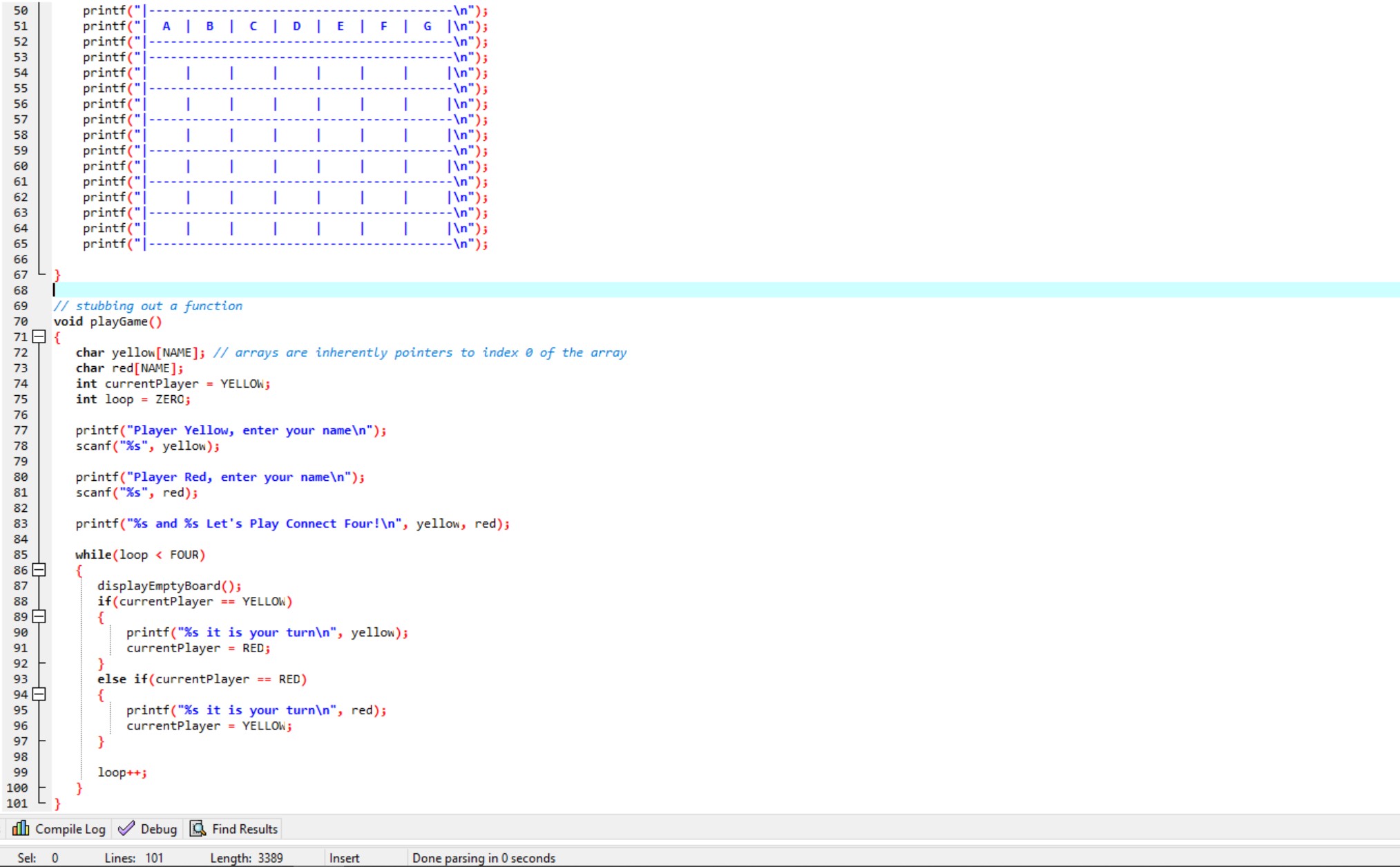The image size is (1400, 867).
Task: Collapse the while loop fold at line 86
Action: point(39,571)
